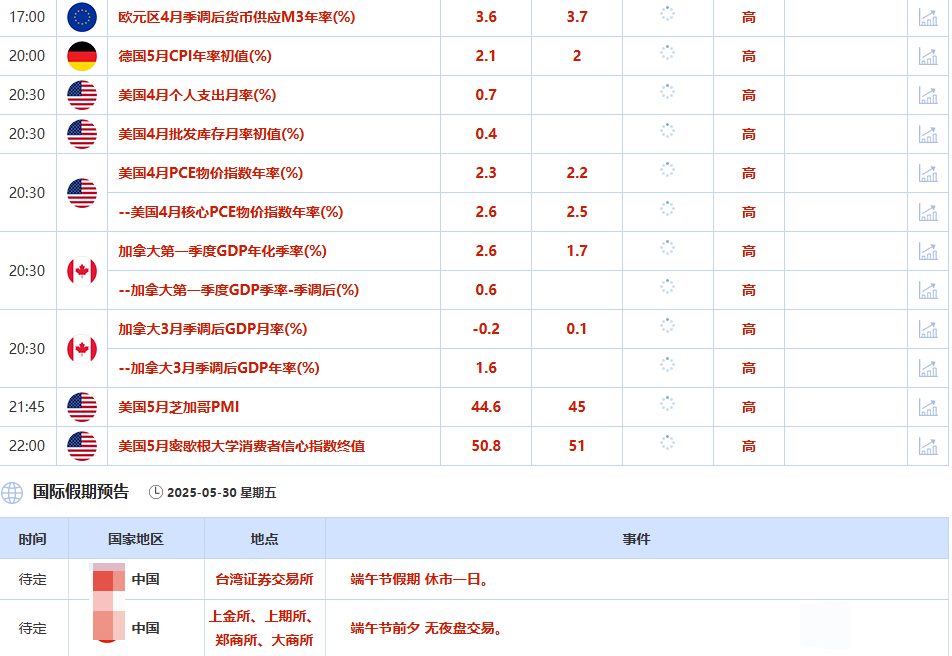This screenshot has width=952, height=656.
Task: Click 事件 column header
Action: click(x=636, y=539)
